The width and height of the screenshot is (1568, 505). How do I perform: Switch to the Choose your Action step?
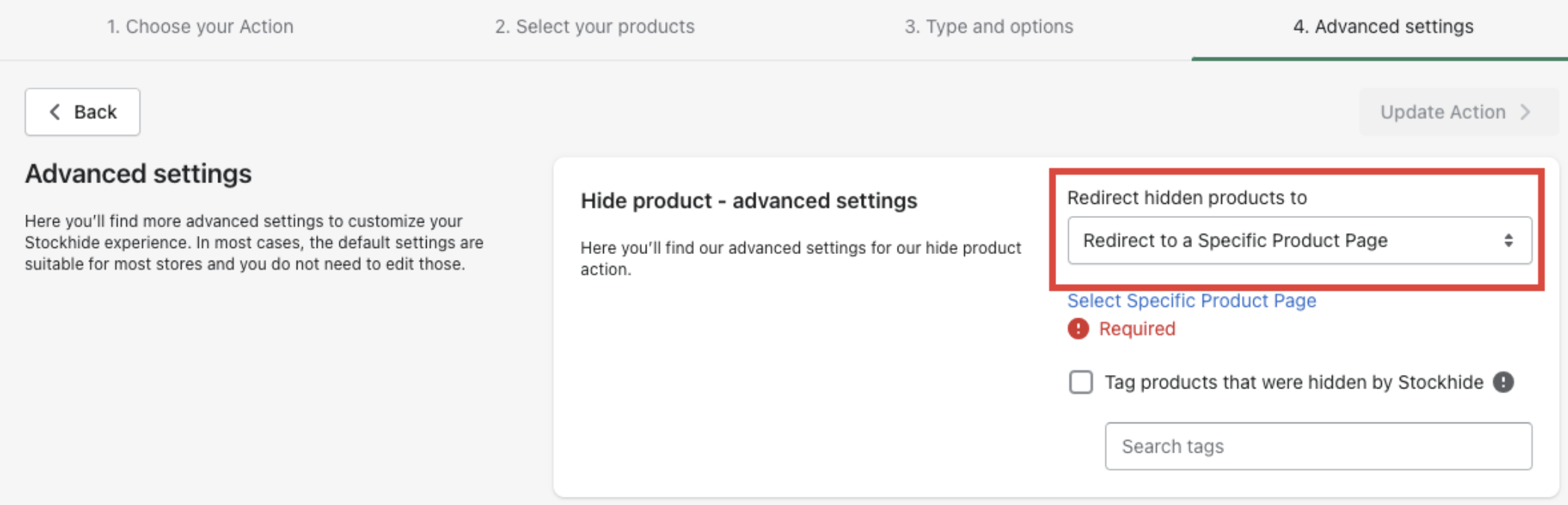pos(200,27)
